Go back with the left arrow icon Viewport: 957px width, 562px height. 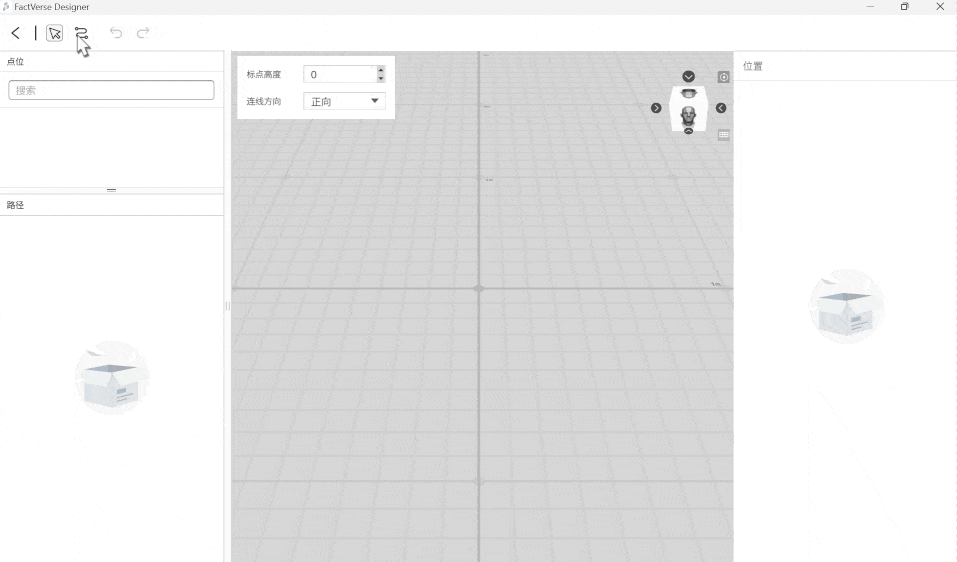click(x=16, y=33)
